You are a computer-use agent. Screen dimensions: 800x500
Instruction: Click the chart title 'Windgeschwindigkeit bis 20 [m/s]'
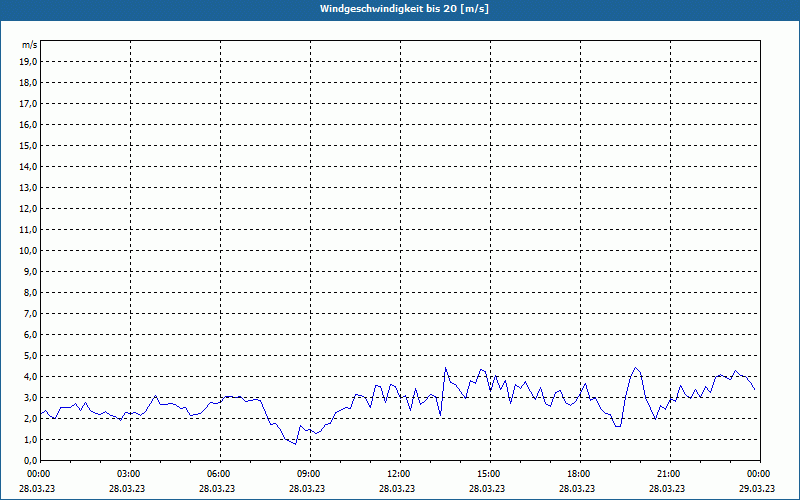pos(404,9)
